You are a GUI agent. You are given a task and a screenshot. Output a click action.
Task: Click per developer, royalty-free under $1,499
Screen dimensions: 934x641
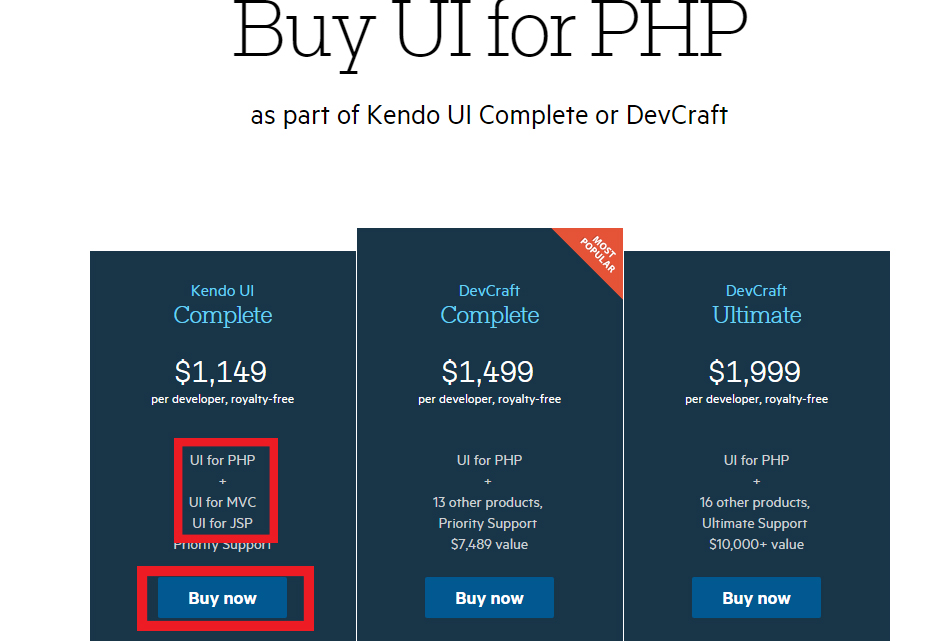coord(489,398)
